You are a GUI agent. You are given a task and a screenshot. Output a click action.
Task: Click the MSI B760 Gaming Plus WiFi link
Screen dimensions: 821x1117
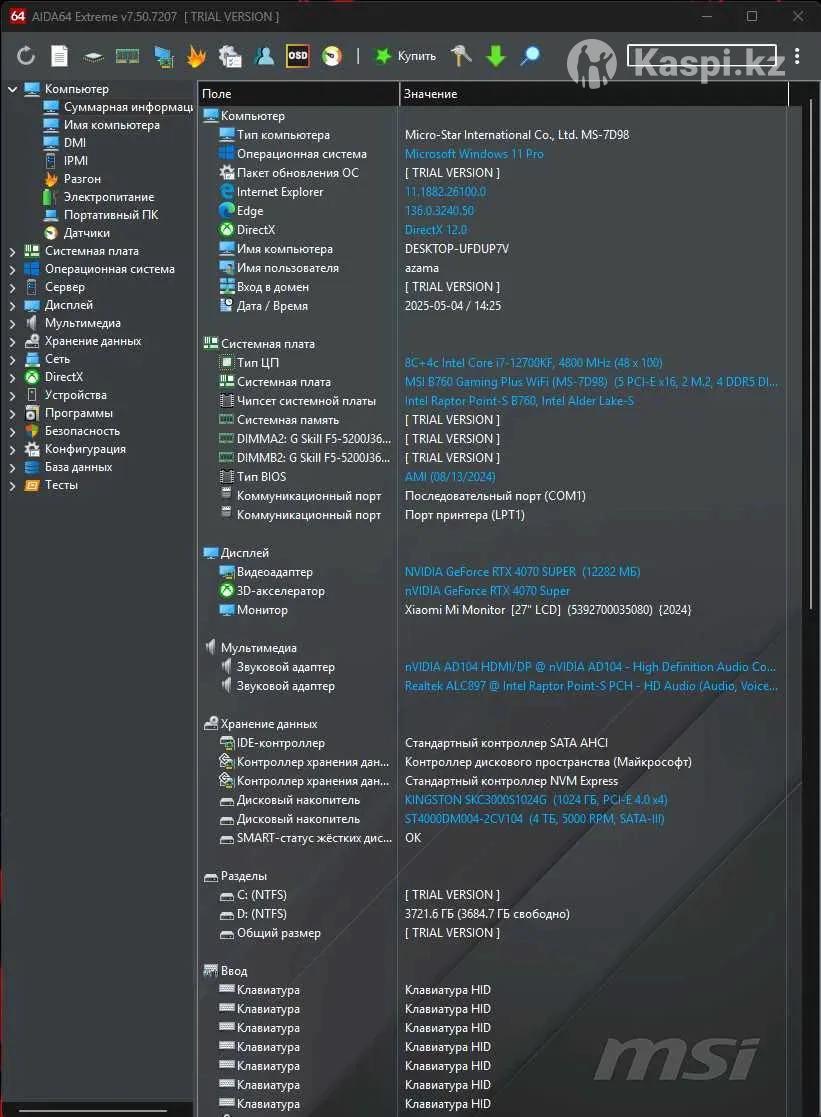pyautogui.click(x=591, y=382)
